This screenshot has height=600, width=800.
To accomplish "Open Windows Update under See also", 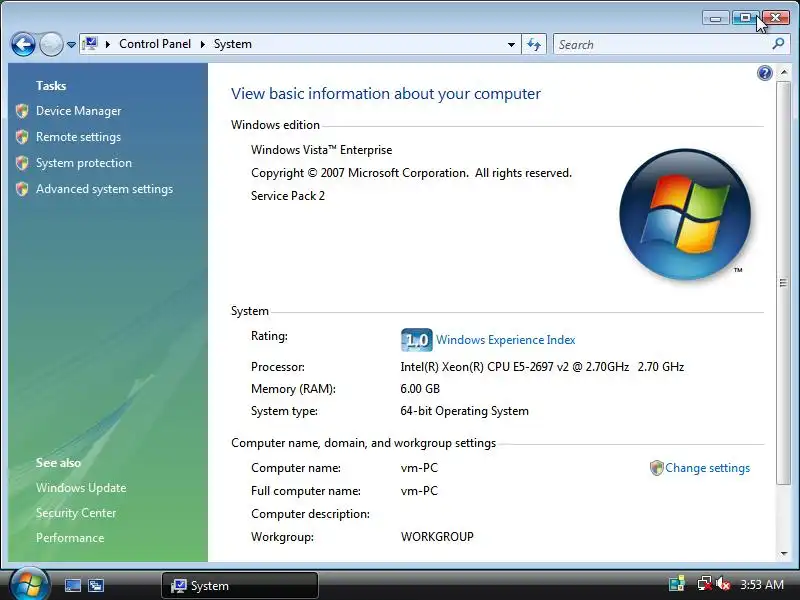I will click(x=81, y=488).
